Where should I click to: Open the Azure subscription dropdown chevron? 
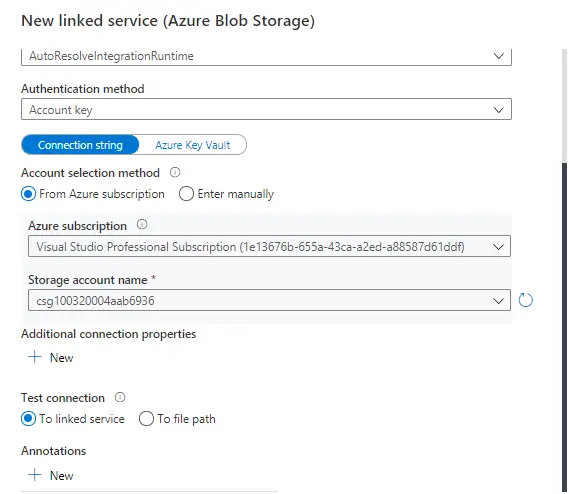click(499, 247)
